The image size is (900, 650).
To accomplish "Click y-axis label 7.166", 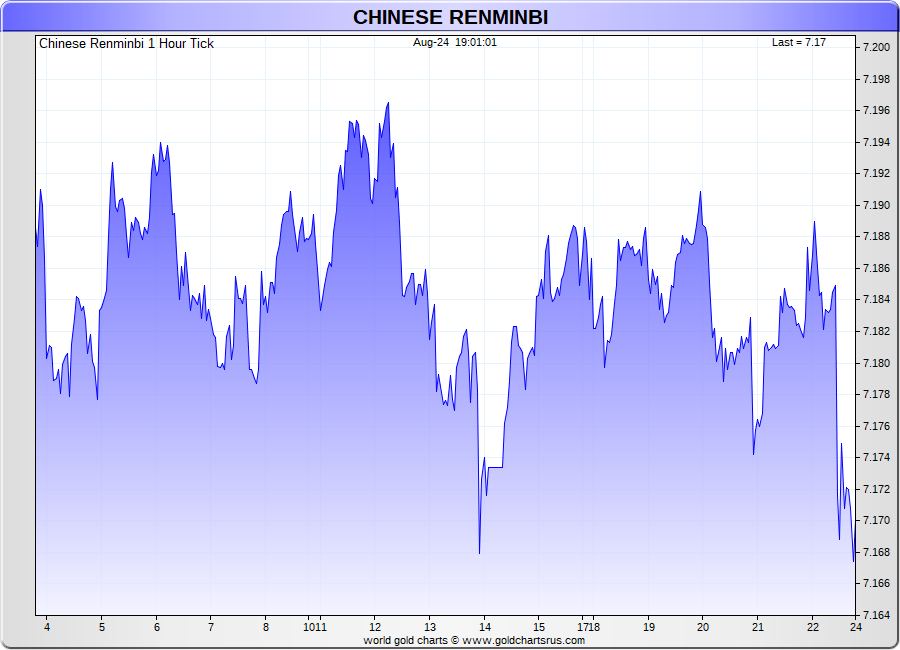I will 876,584.
